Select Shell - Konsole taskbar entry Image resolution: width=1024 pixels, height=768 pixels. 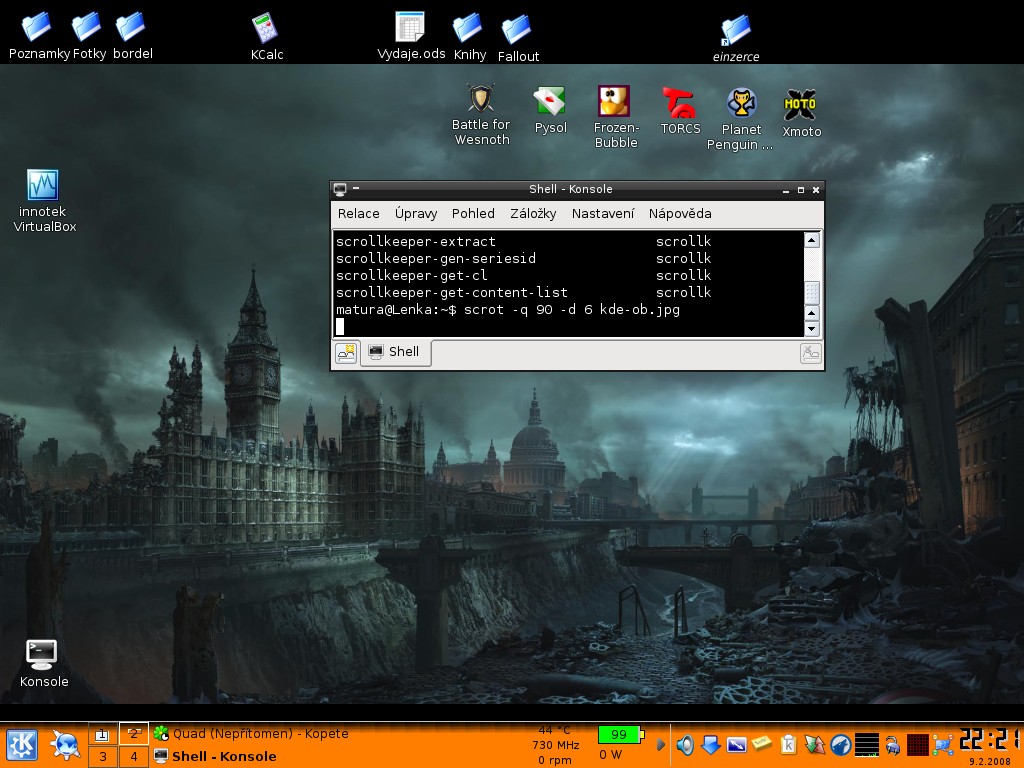[x=216, y=756]
